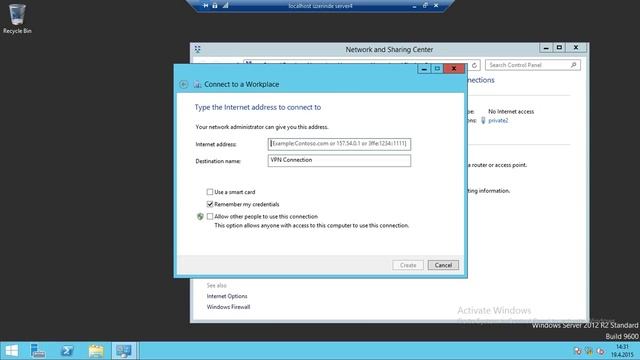Screen dimensions: 640x360
Task: Uncheck Remember my credentials
Action: 210,204
